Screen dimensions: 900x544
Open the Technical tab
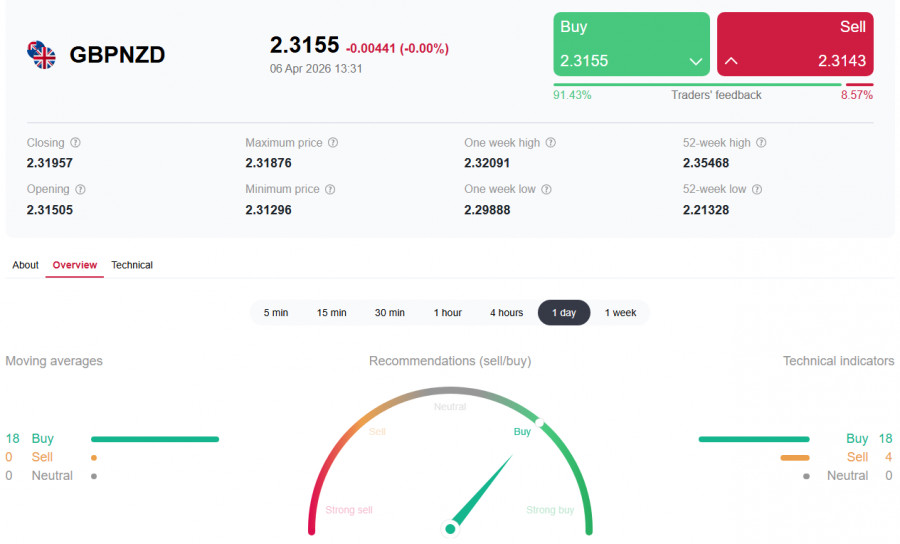[132, 265]
